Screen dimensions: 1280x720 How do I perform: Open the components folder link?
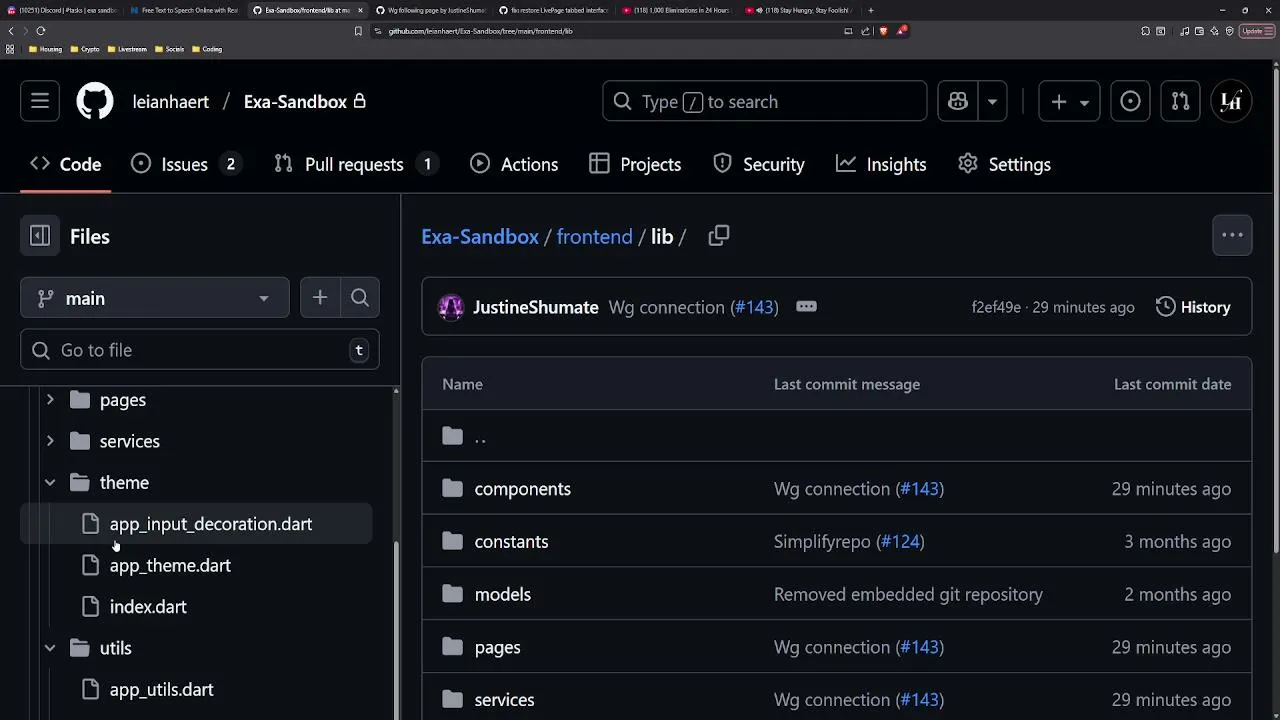pyautogui.click(x=522, y=489)
